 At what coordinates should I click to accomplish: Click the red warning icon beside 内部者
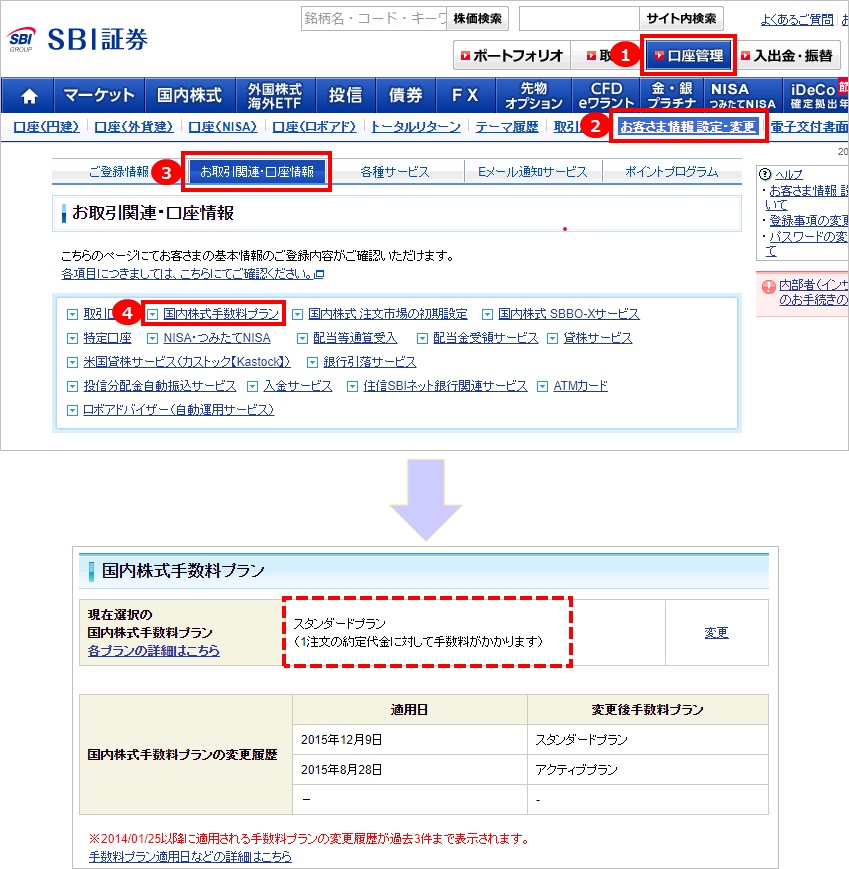point(769,287)
